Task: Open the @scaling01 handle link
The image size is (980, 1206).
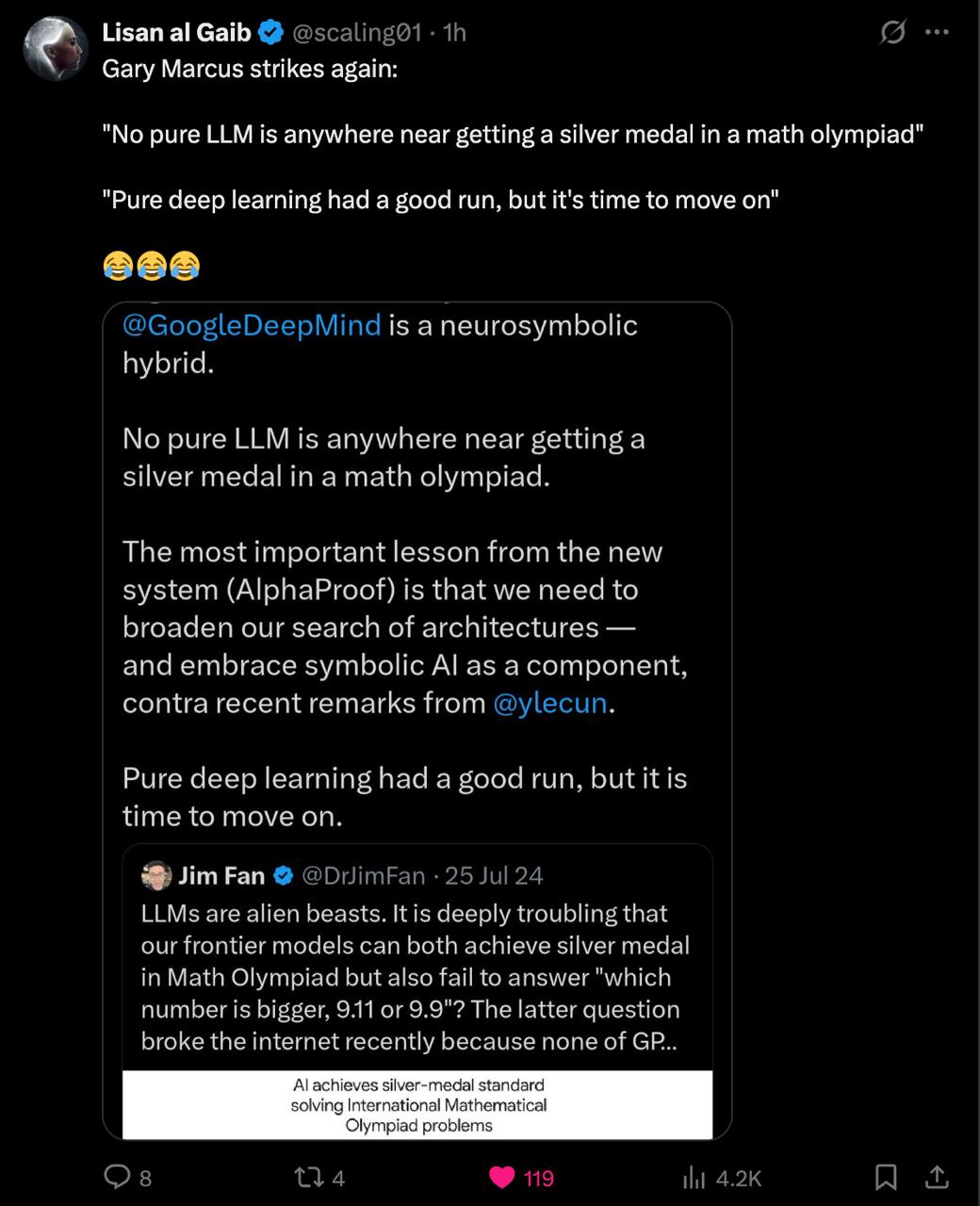Action: tap(356, 32)
